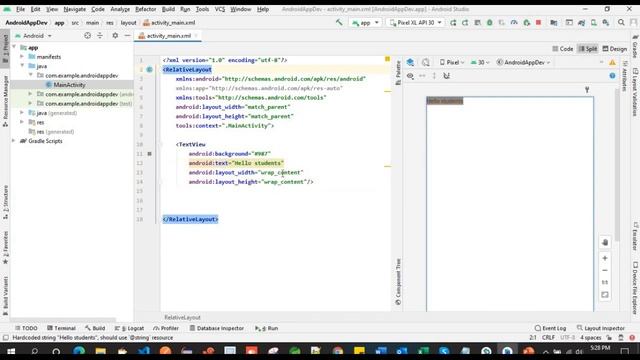Collapse the java folder

[22, 66]
